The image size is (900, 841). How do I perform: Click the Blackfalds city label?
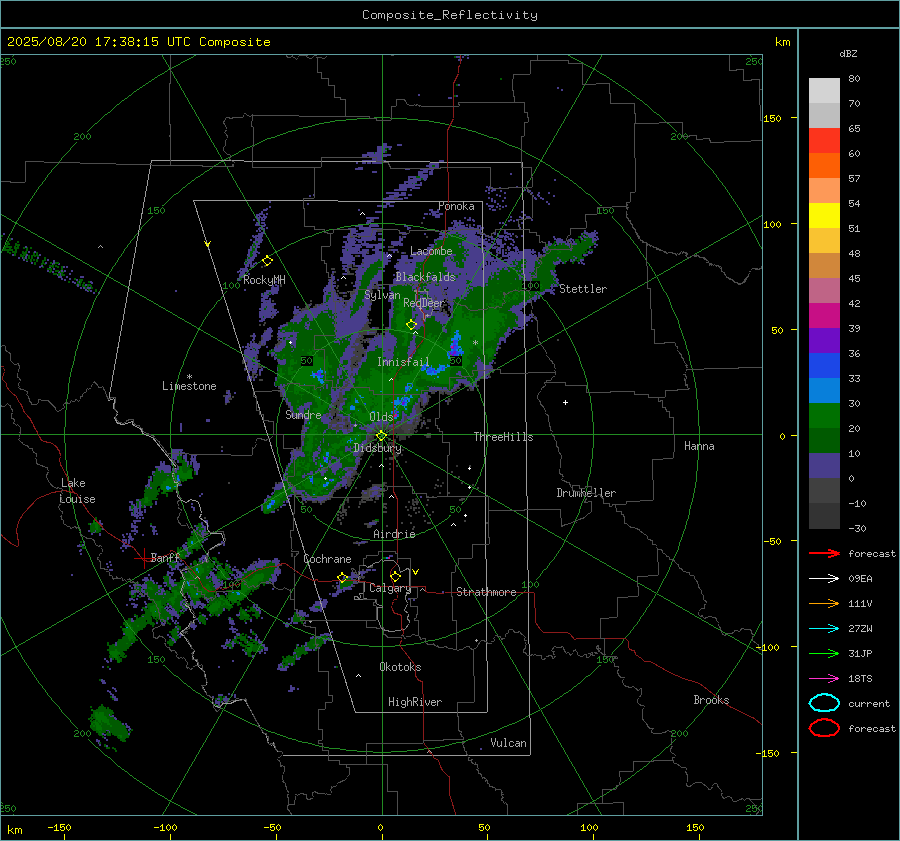(x=425, y=277)
